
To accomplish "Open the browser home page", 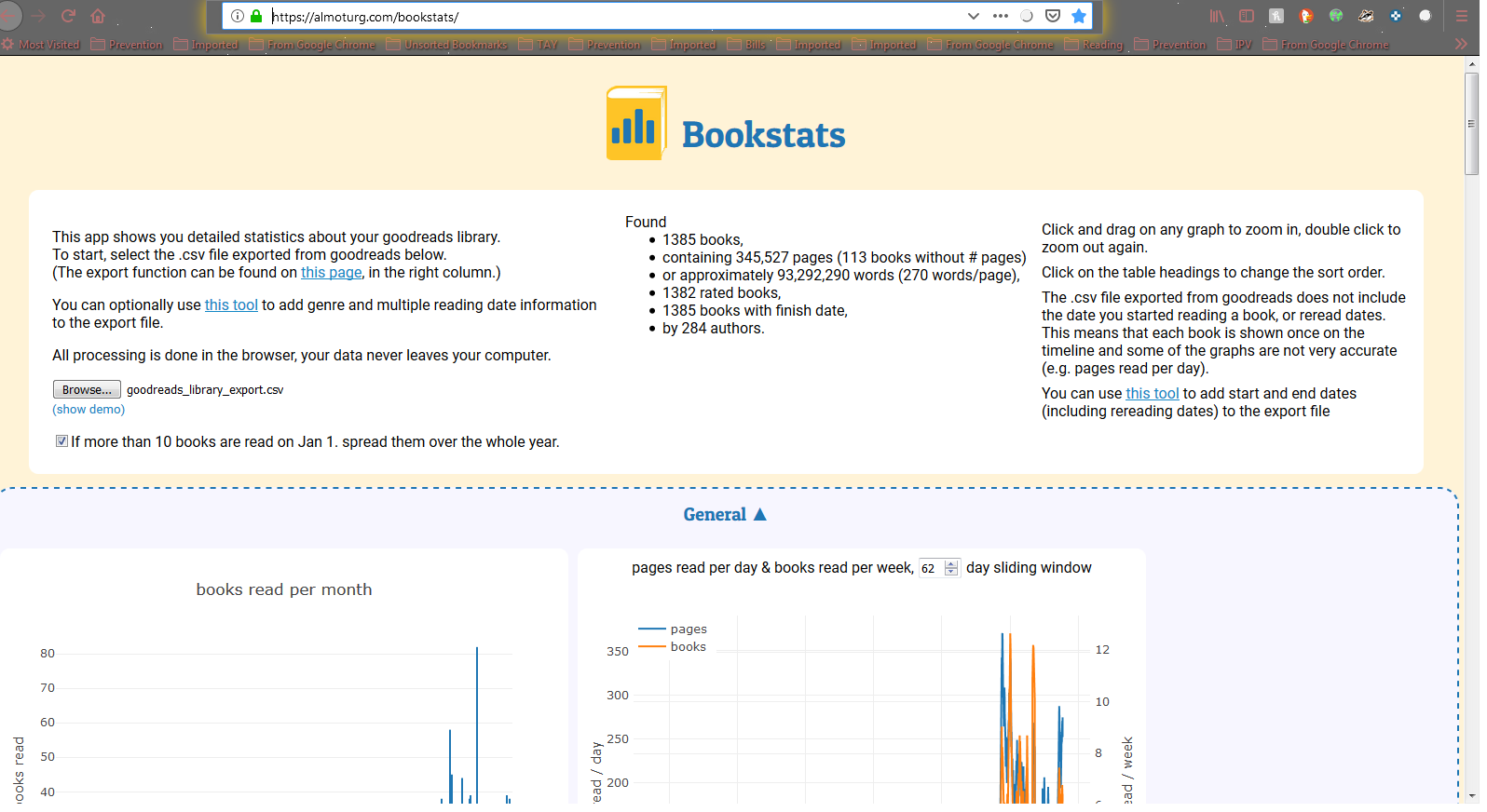I will pyautogui.click(x=98, y=16).
